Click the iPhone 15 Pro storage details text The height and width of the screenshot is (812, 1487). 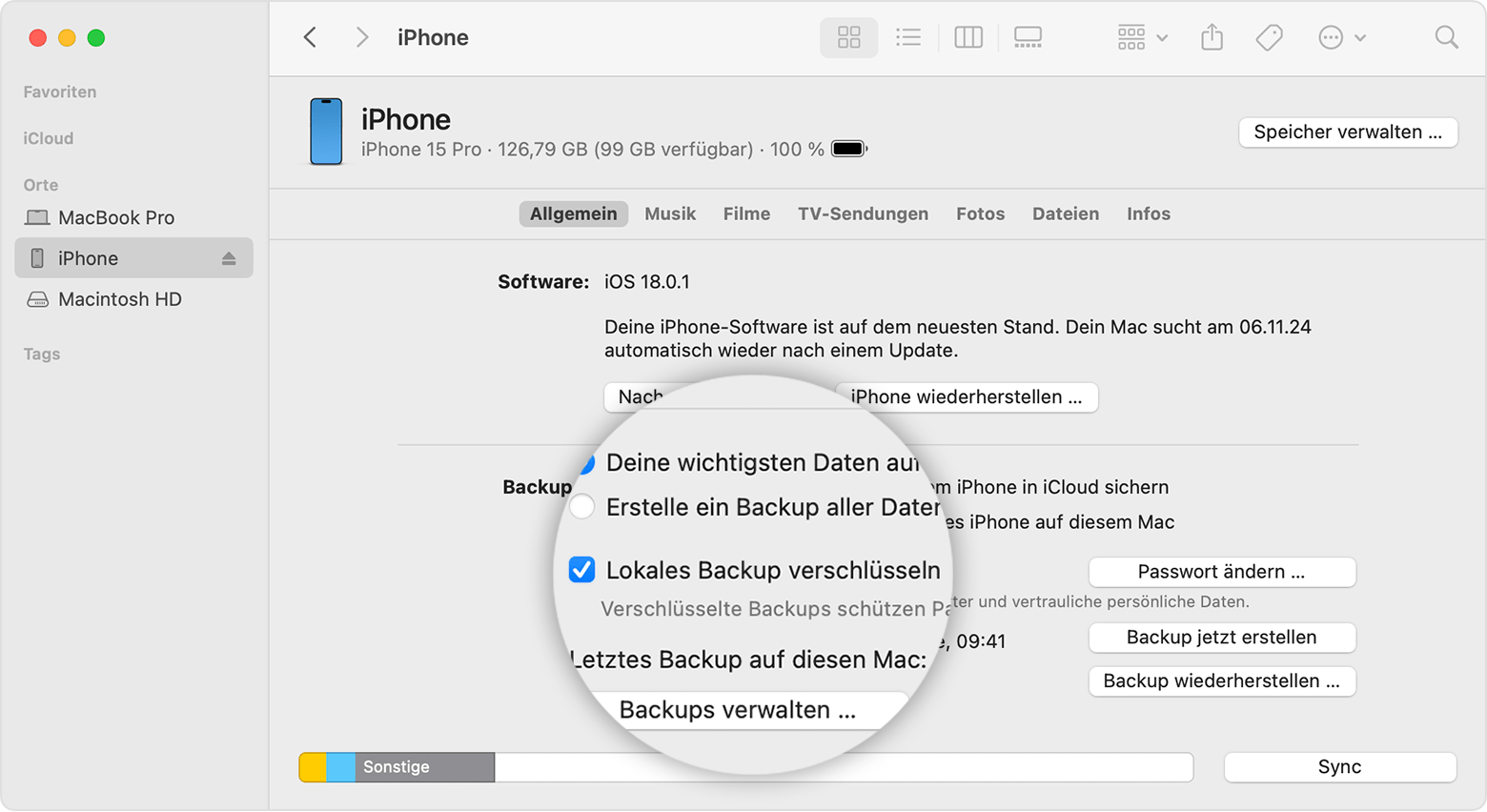click(593, 150)
